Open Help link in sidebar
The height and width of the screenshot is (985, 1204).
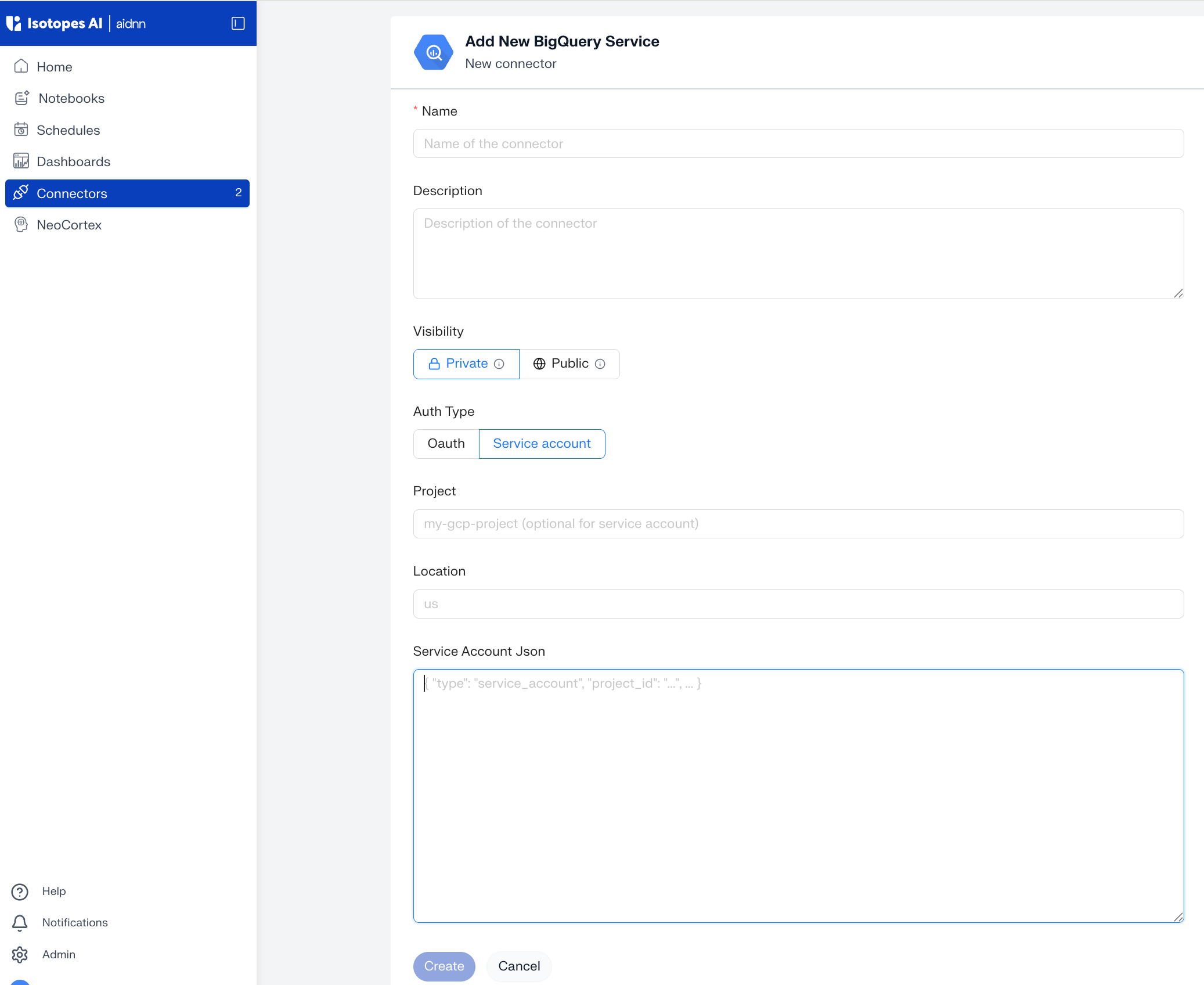(54, 891)
